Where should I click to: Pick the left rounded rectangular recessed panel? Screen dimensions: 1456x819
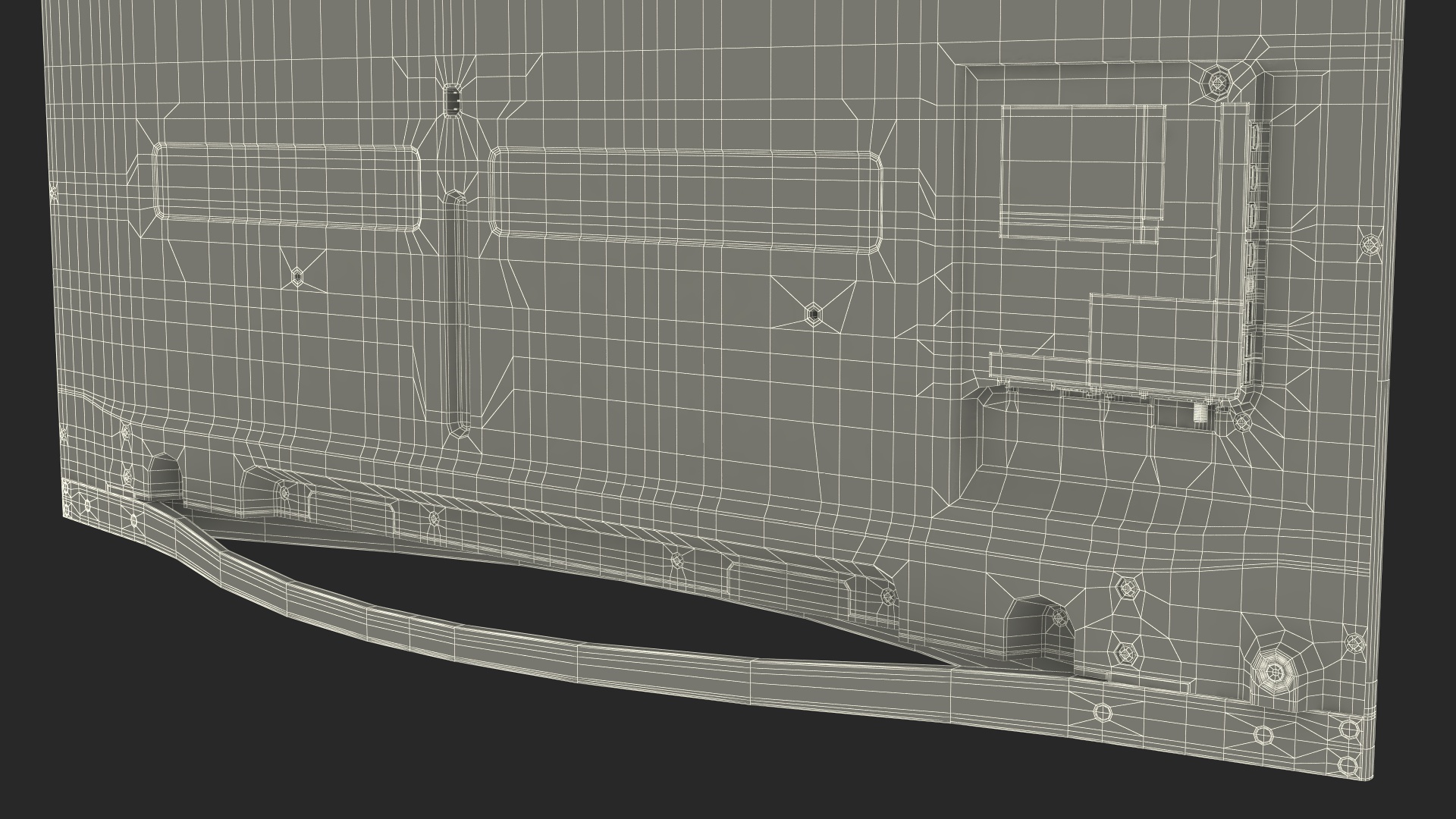(287, 187)
